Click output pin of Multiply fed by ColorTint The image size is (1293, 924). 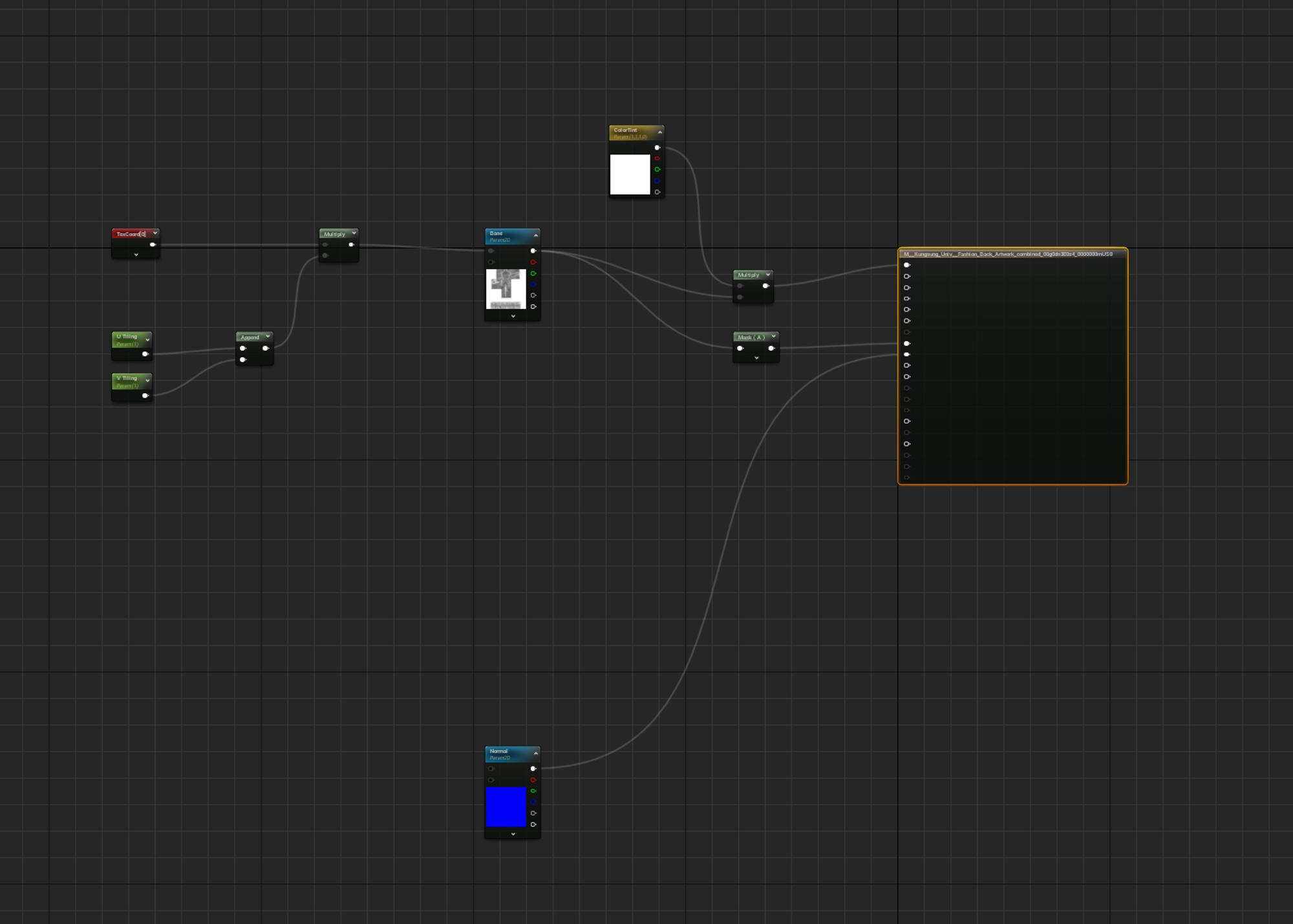[766, 286]
